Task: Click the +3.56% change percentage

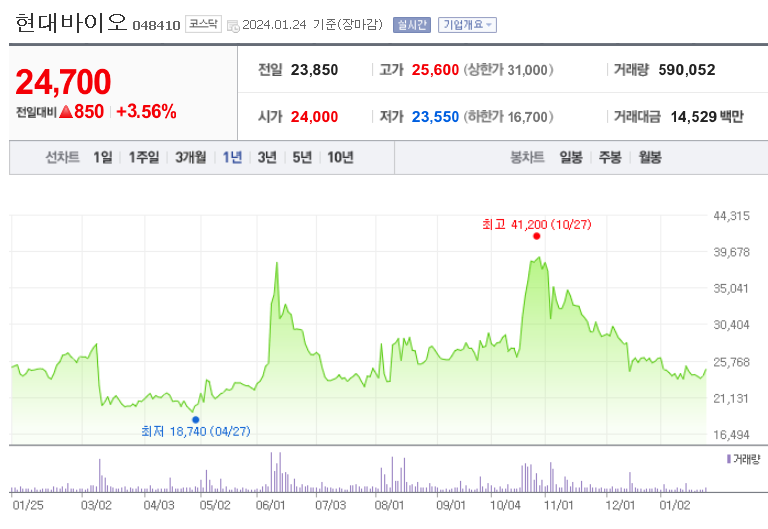Action: [x=146, y=112]
